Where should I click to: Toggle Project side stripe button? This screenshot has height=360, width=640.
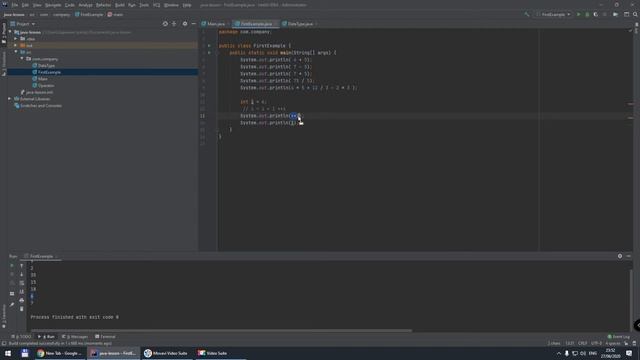(4, 34)
